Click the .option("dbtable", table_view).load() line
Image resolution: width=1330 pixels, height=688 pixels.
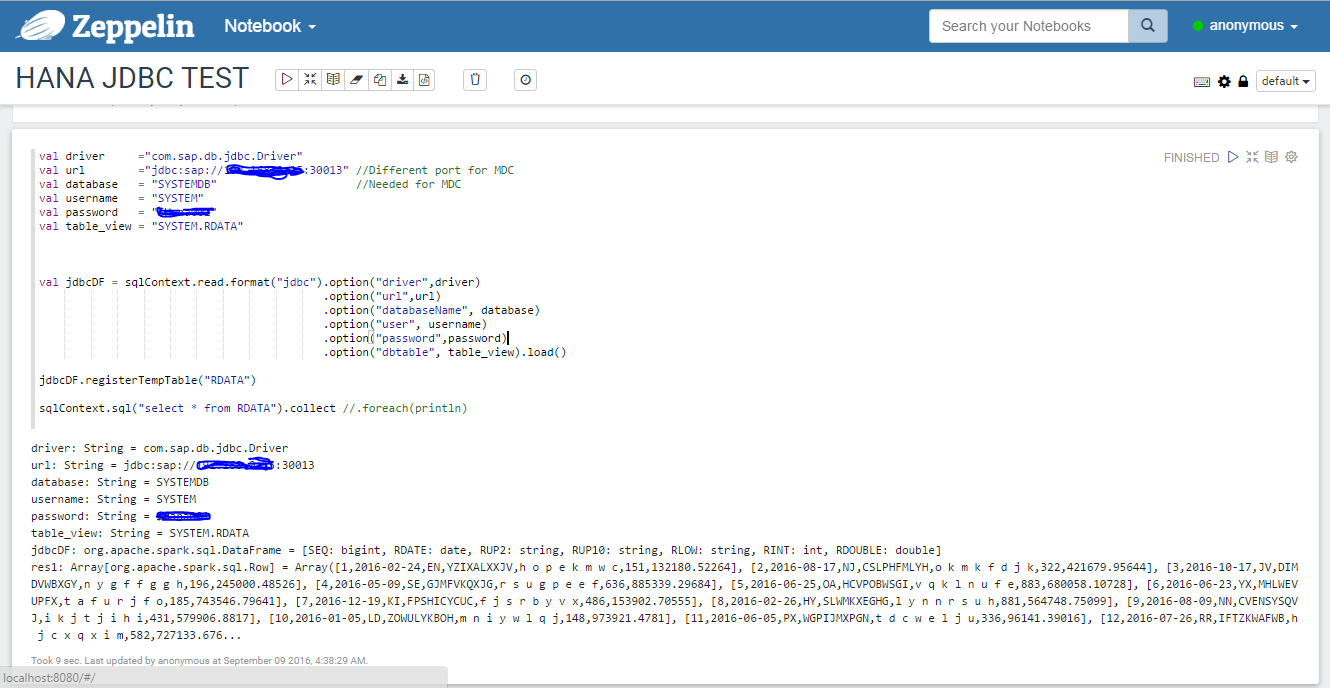pos(445,352)
